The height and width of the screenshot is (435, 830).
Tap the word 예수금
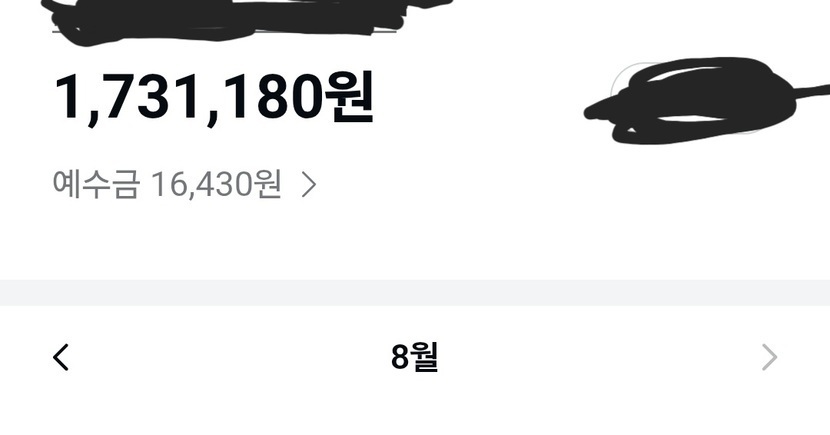point(96,185)
